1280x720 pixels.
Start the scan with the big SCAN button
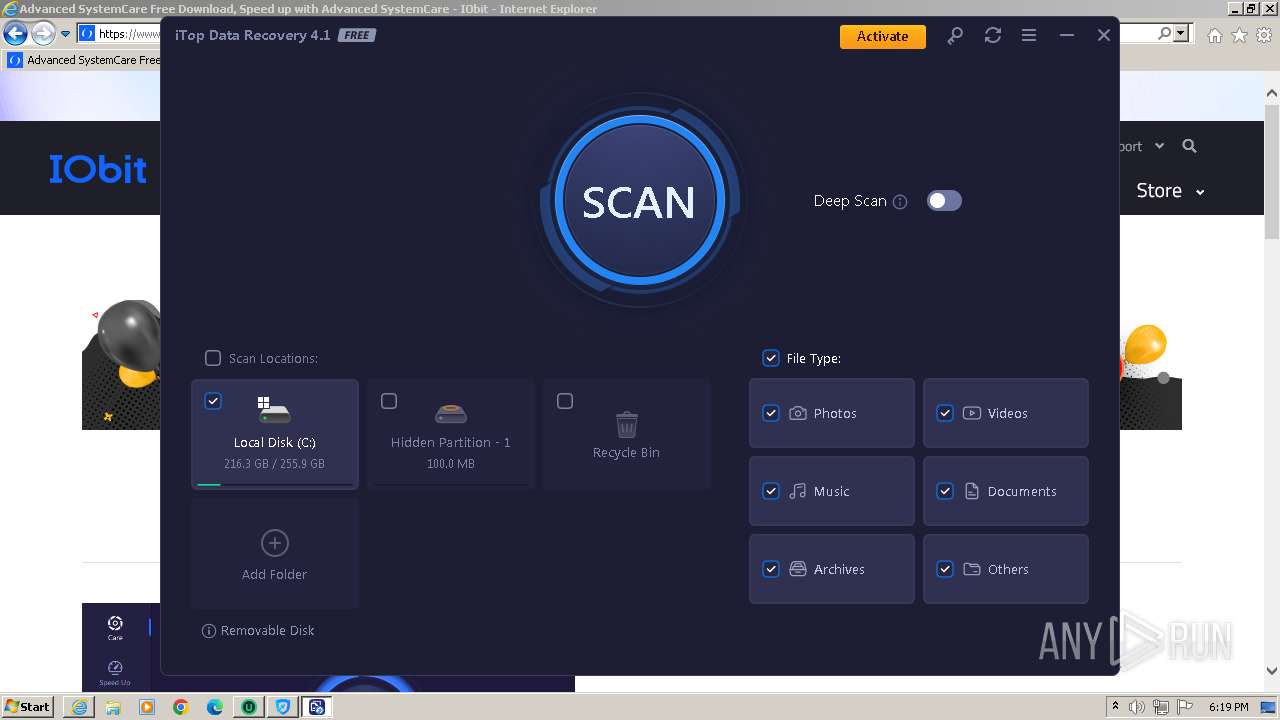click(638, 201)
